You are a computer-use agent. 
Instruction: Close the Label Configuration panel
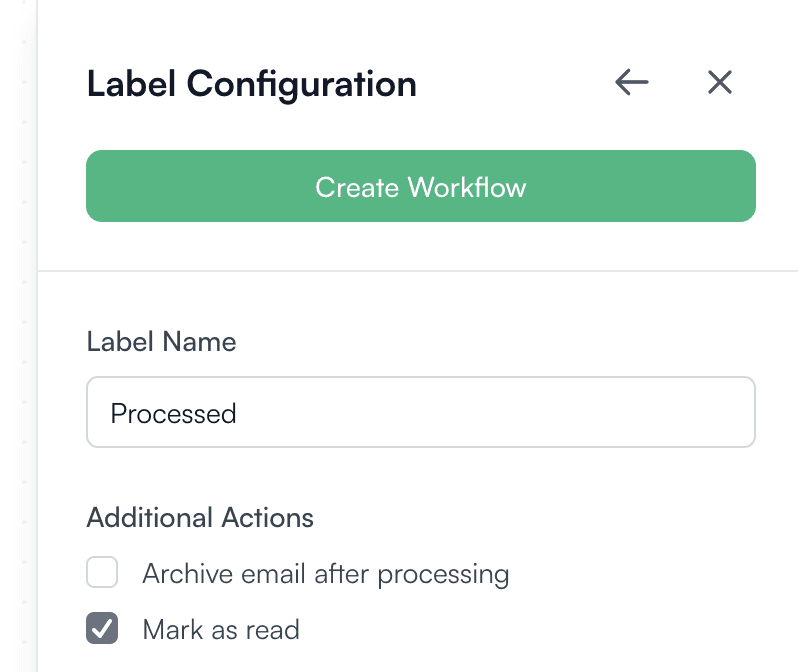pyautogui.click(x=720, y=83)
